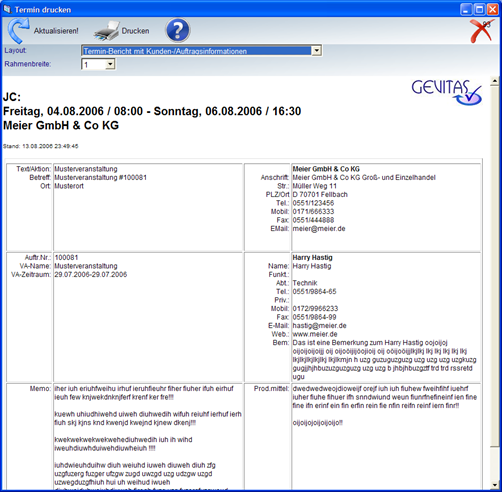Viewport: 502px width, 492px height.
Task: Minimize the Termin drucken window
Action: 466,9
